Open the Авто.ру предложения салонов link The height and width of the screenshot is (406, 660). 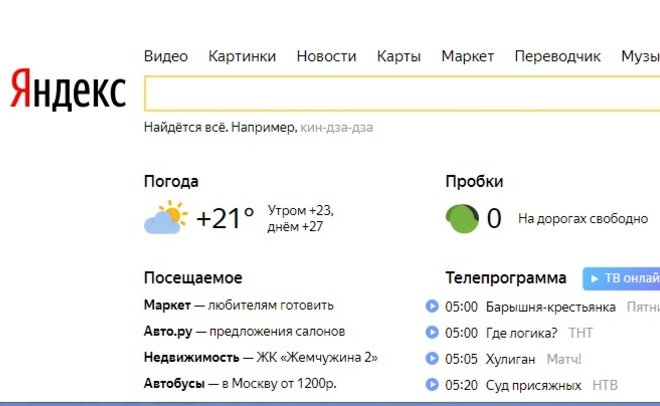(x=244, y=331)
